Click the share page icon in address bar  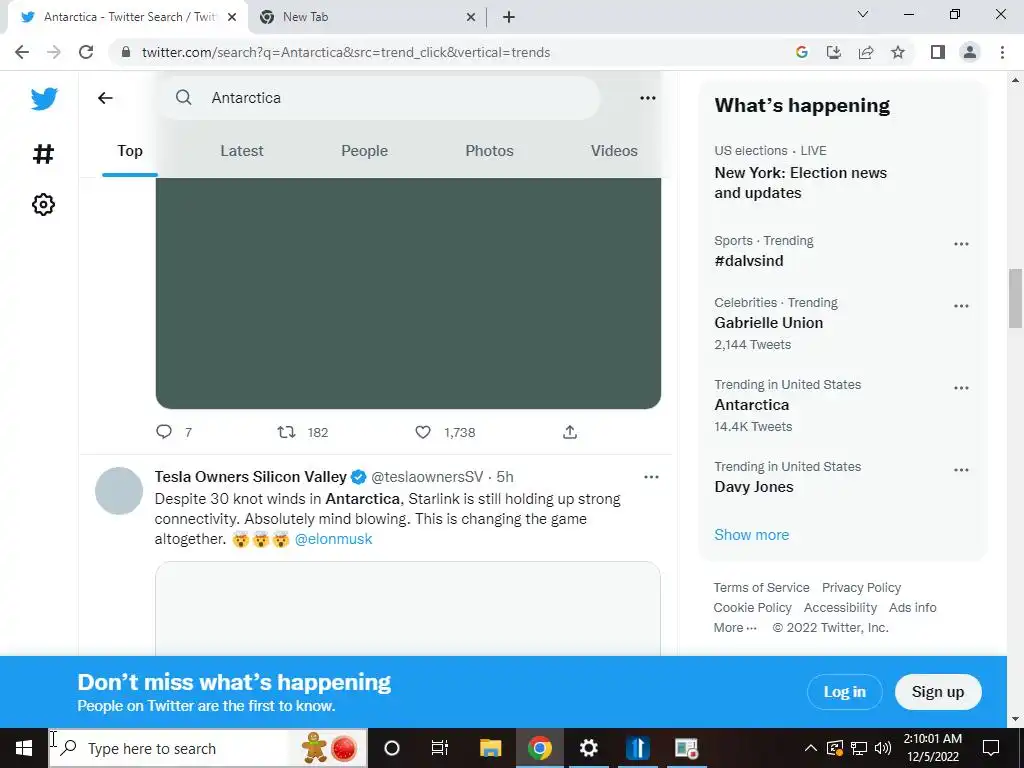point(866,52)
